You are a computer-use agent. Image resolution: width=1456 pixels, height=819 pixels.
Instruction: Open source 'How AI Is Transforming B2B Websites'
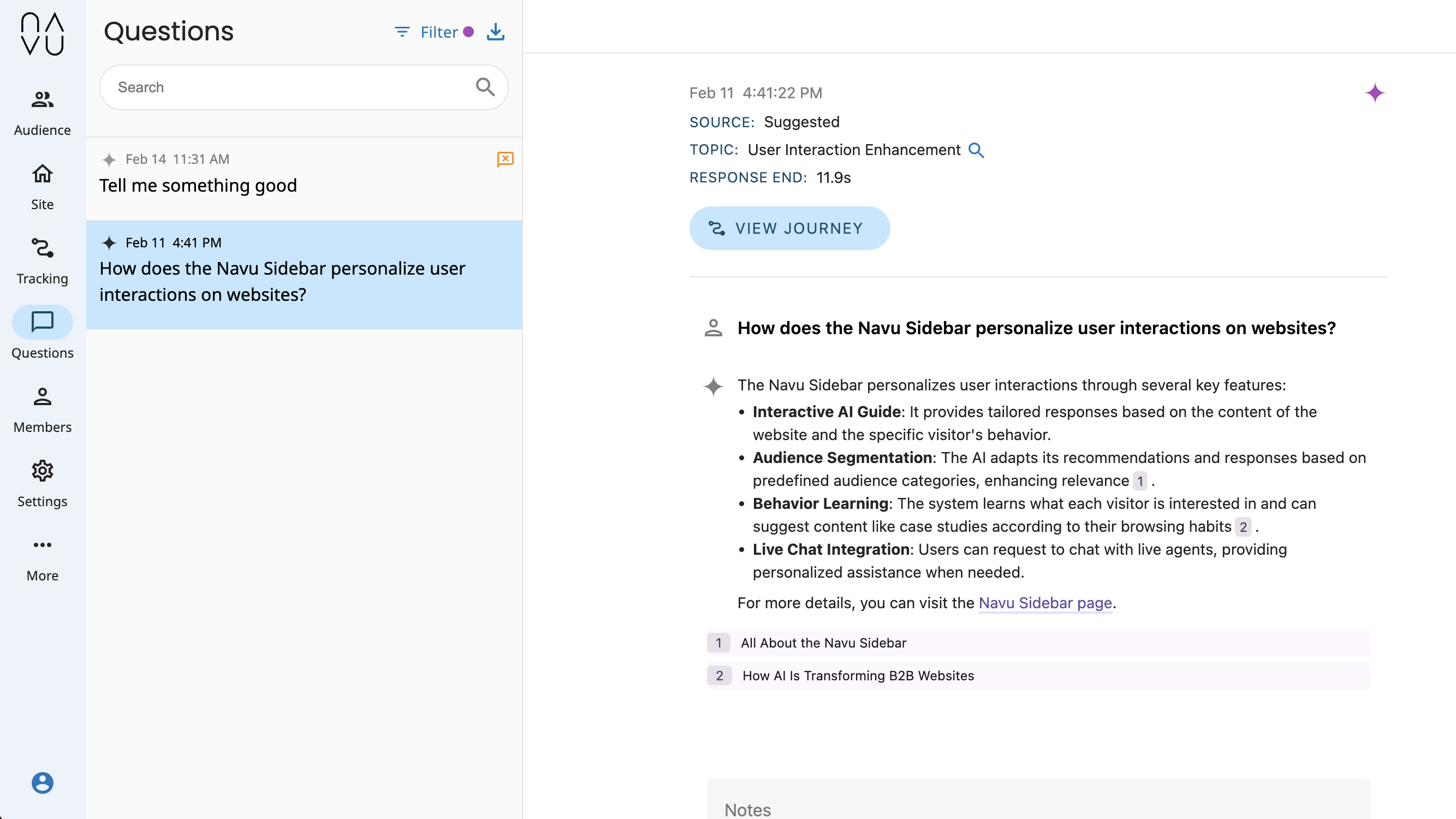click(858, 676)
